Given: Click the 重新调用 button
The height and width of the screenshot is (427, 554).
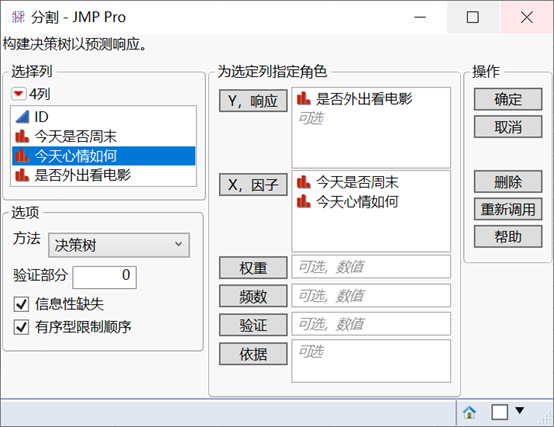Looking at the screenshot, I should (x=508, y=209).
